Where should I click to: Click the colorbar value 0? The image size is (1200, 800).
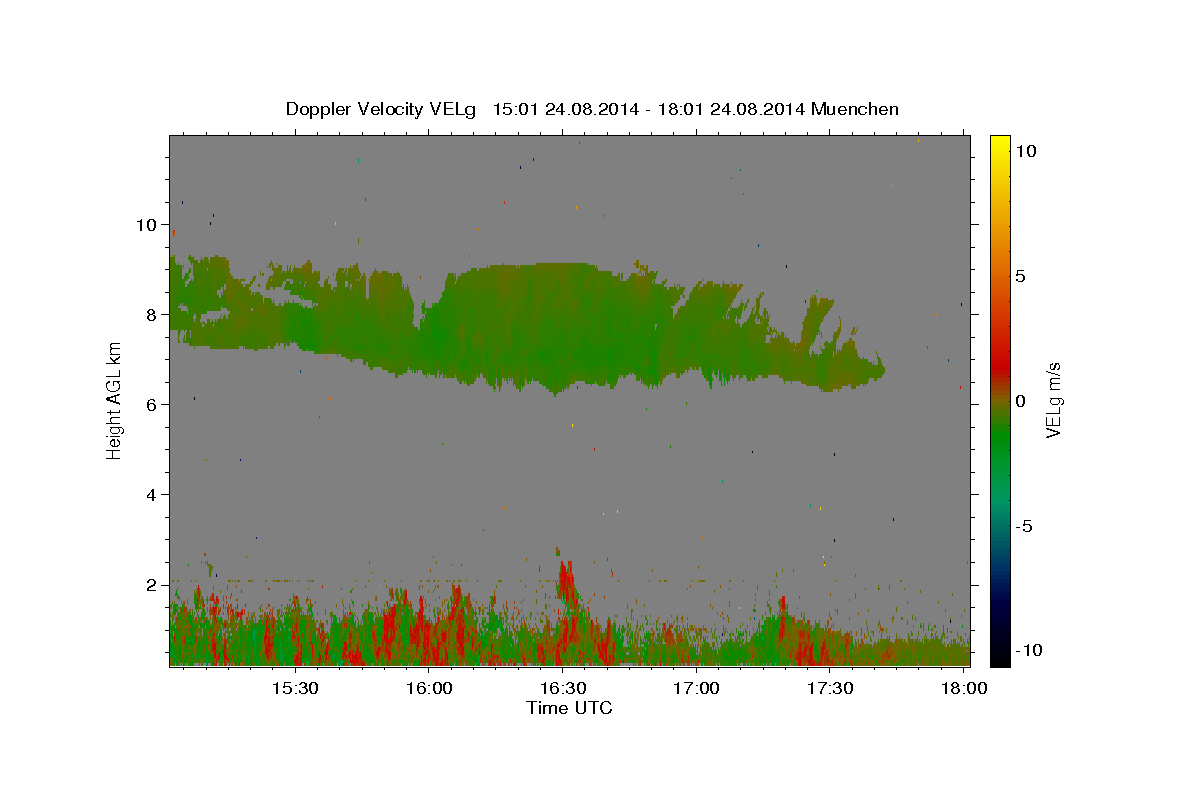tap(1019, 401)
